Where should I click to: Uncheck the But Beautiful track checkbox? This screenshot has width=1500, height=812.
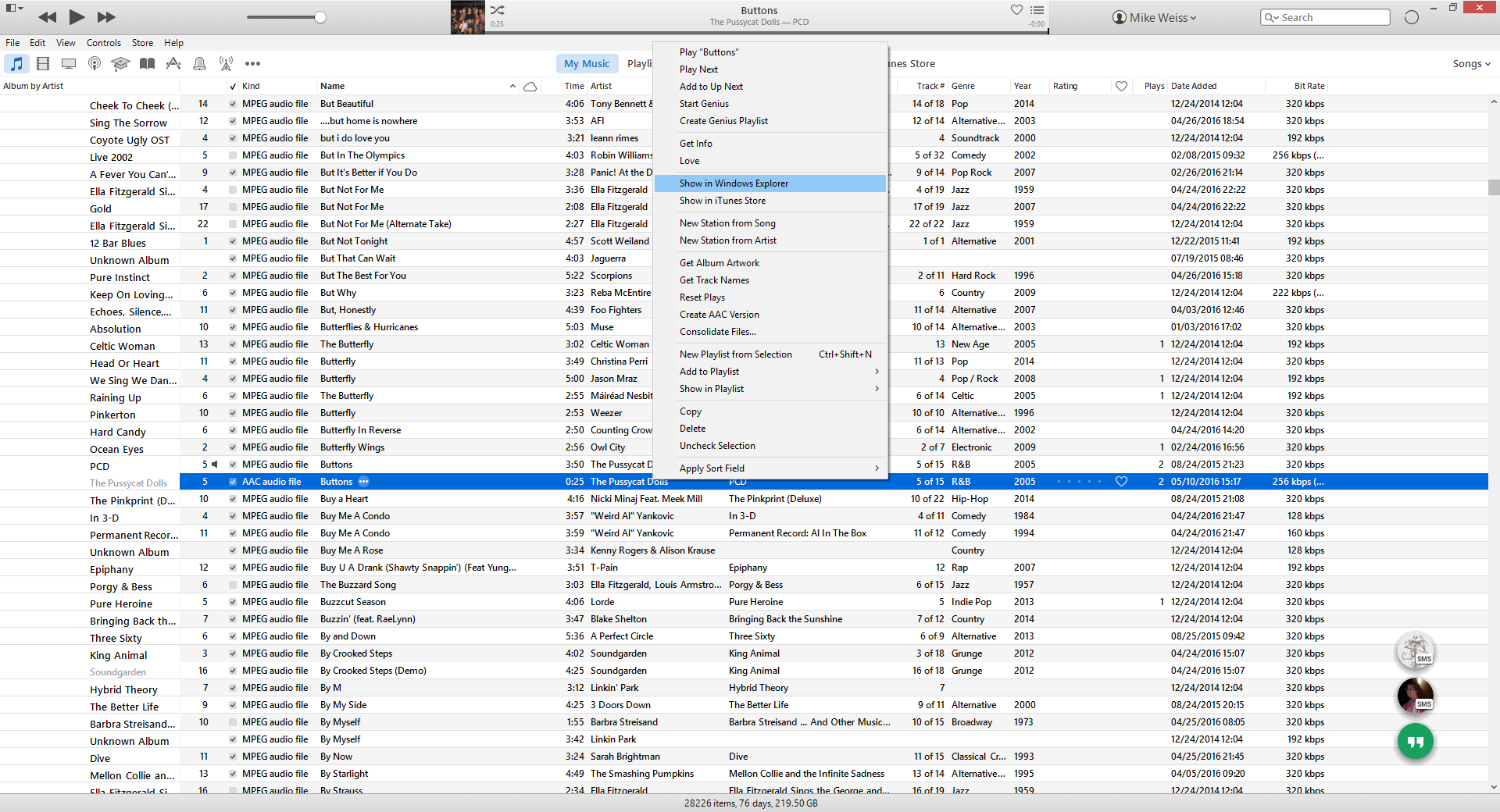[232, 104]
